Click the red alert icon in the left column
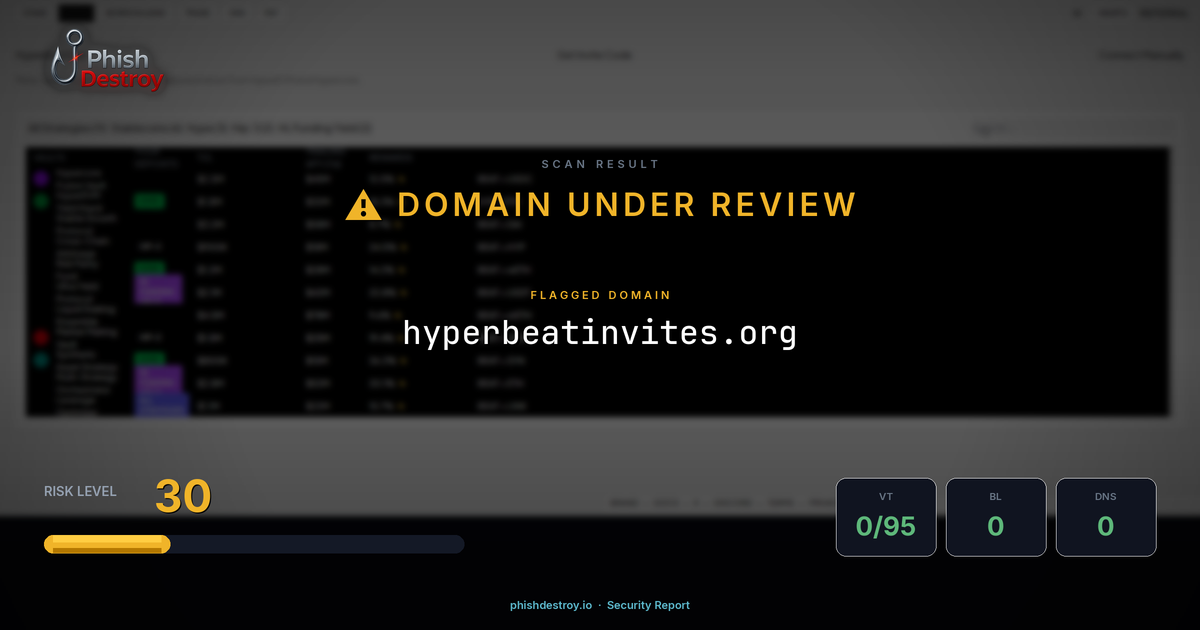Viewport: 1200px width, 630px height. [x=40, y=338]
